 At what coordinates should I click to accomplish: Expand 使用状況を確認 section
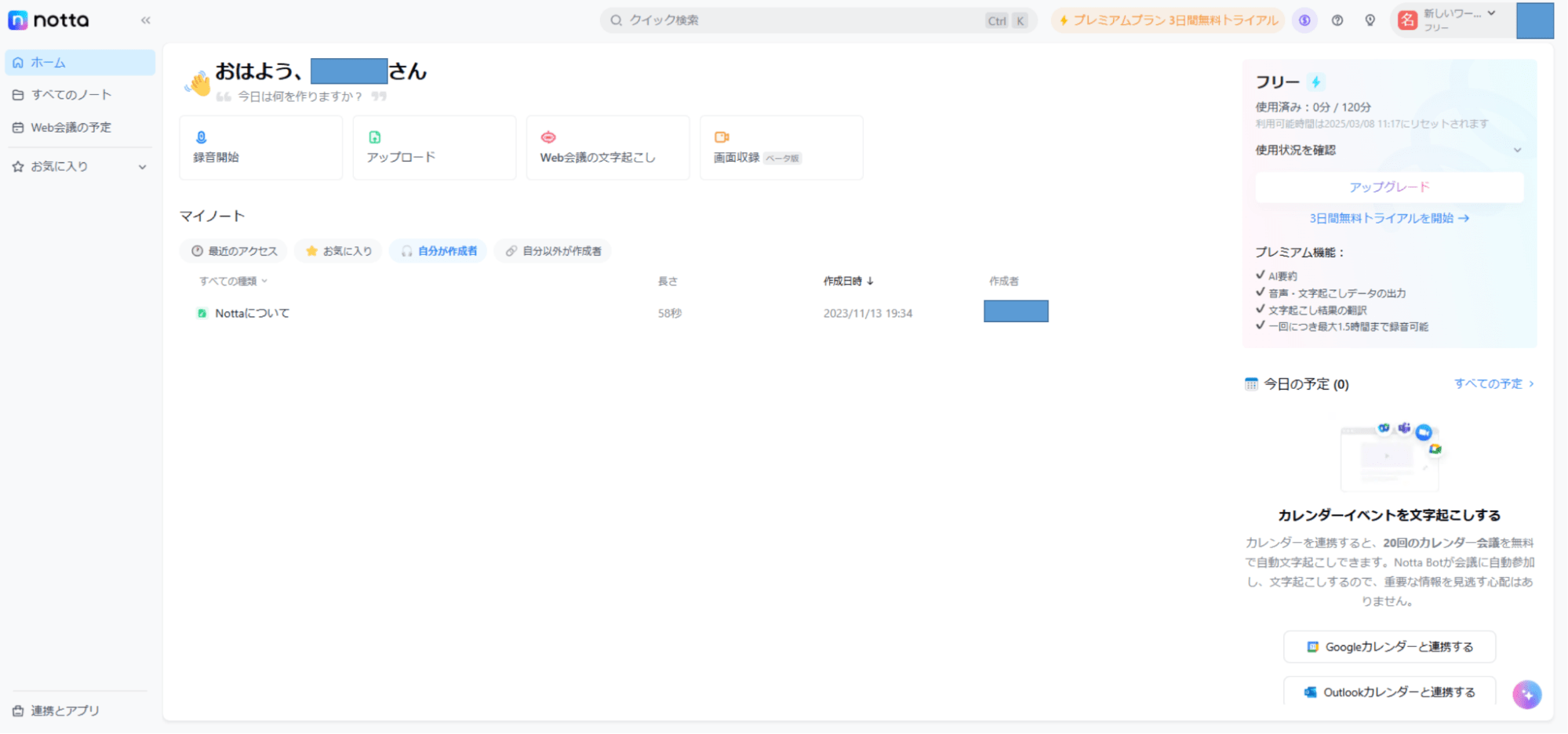click(1388, 150)
